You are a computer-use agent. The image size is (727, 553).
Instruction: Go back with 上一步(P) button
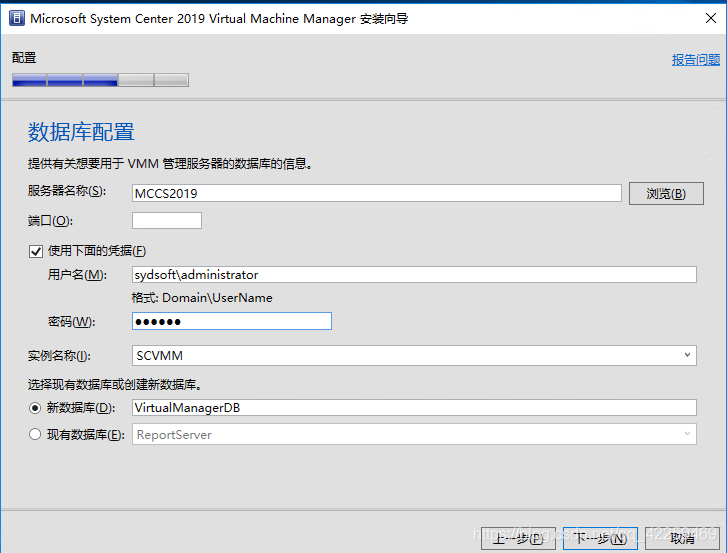coord(518,538)
